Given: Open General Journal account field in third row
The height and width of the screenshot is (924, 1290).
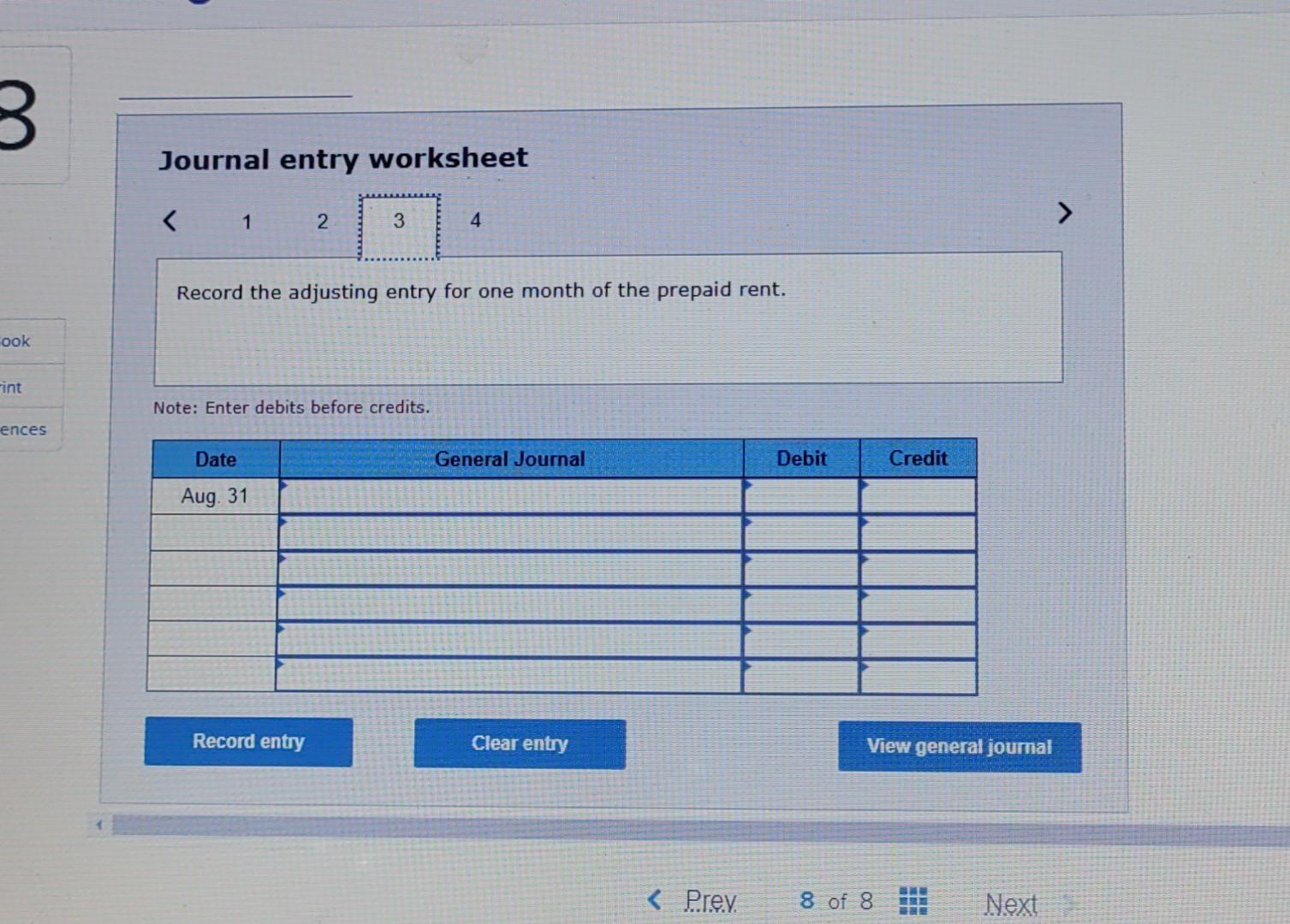Looking at the screenshot, I should [x=510, y=568].
